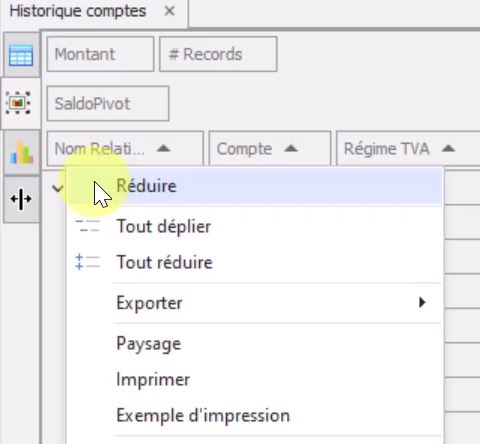
Task: Click the Tout réduire icon
Action: [x=87, y=262]
